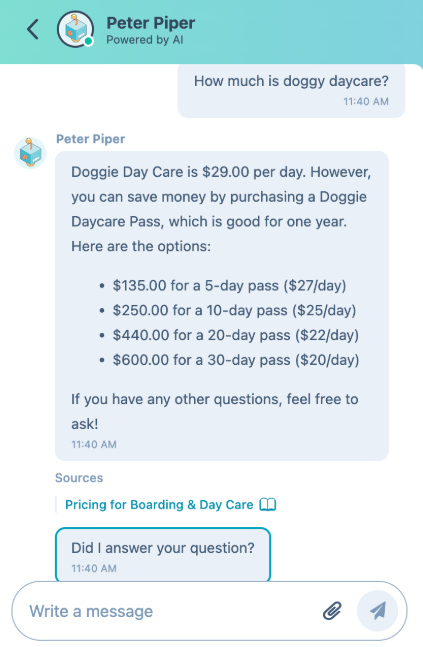Screen dimensions: 423x647
Task: Select the How much is doggy daycare message
Action: (291, 90)
